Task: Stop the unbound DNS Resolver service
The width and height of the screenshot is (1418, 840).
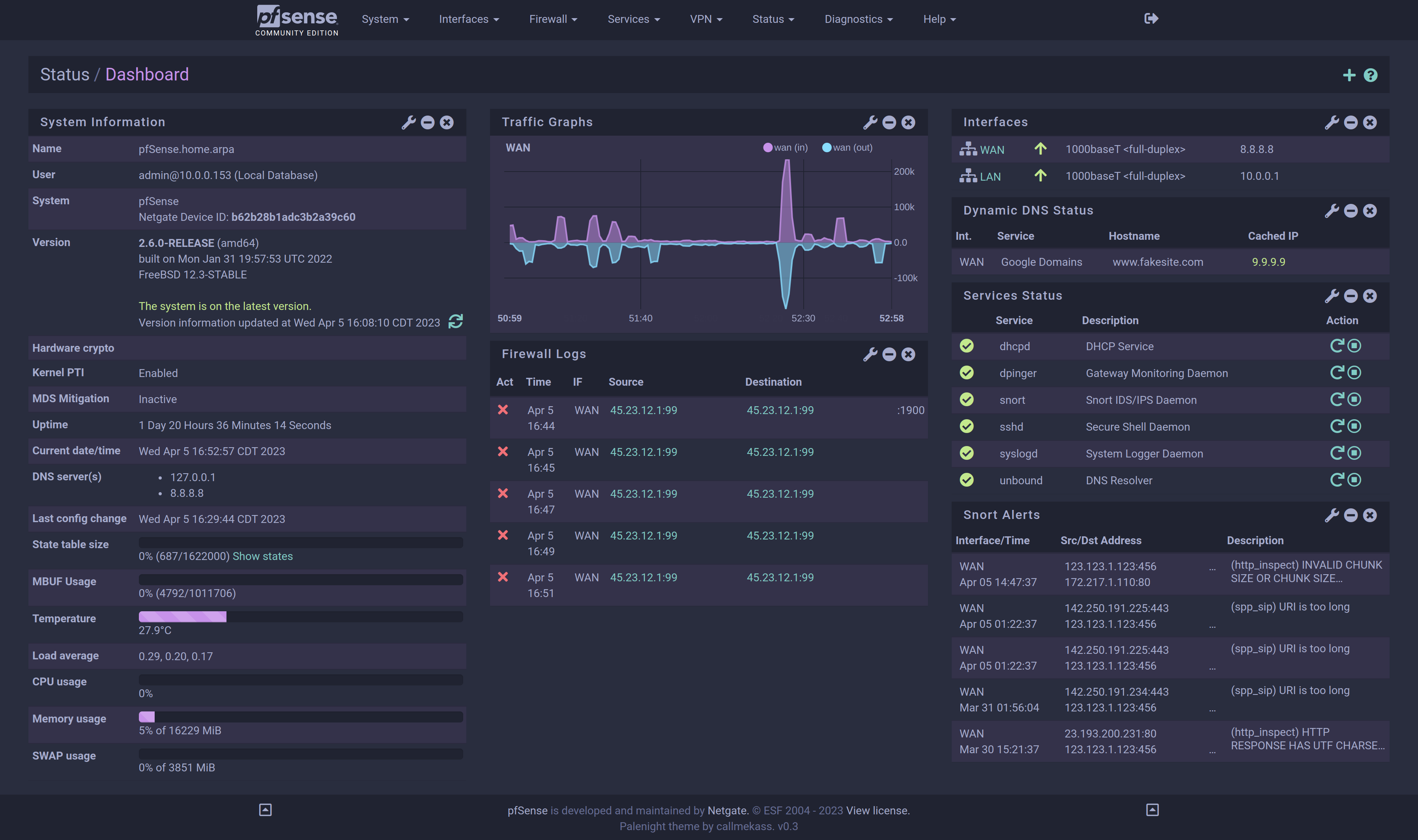Action: coord(1354,480)
